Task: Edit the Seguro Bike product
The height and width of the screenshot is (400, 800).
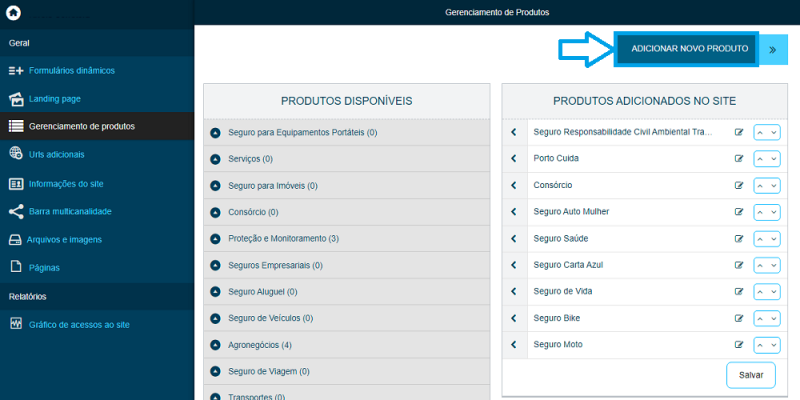Action: pos(738,318)
